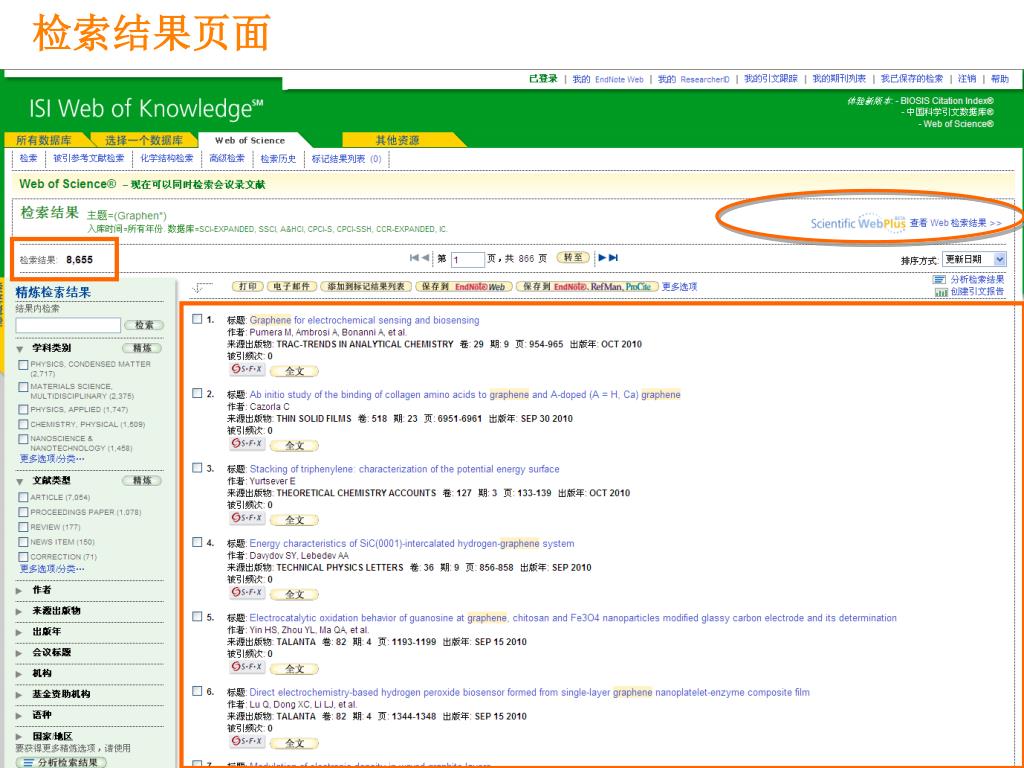Tick NEWS ITEM document type checkbox
The width and height of the screenshot is (1024, 768).
coord(24,542)
